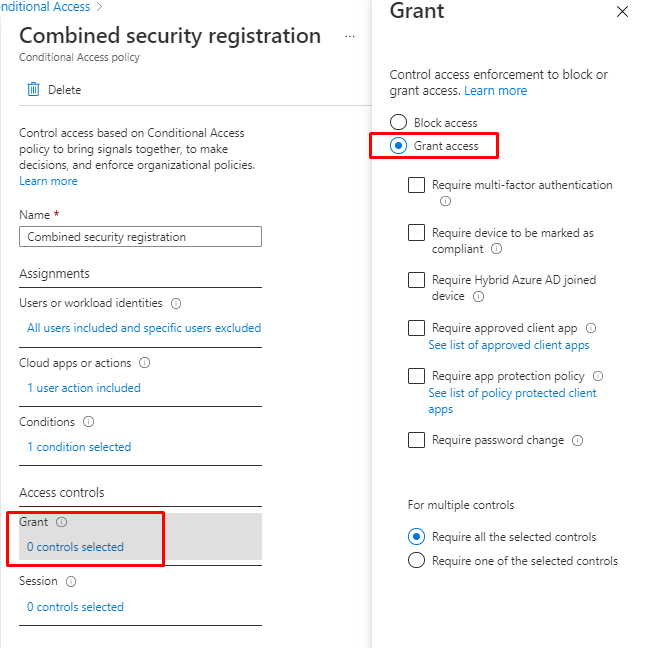Screen dimensions: 646x648
Task: Open the 1 user action included link
Action: click(84, 388)
